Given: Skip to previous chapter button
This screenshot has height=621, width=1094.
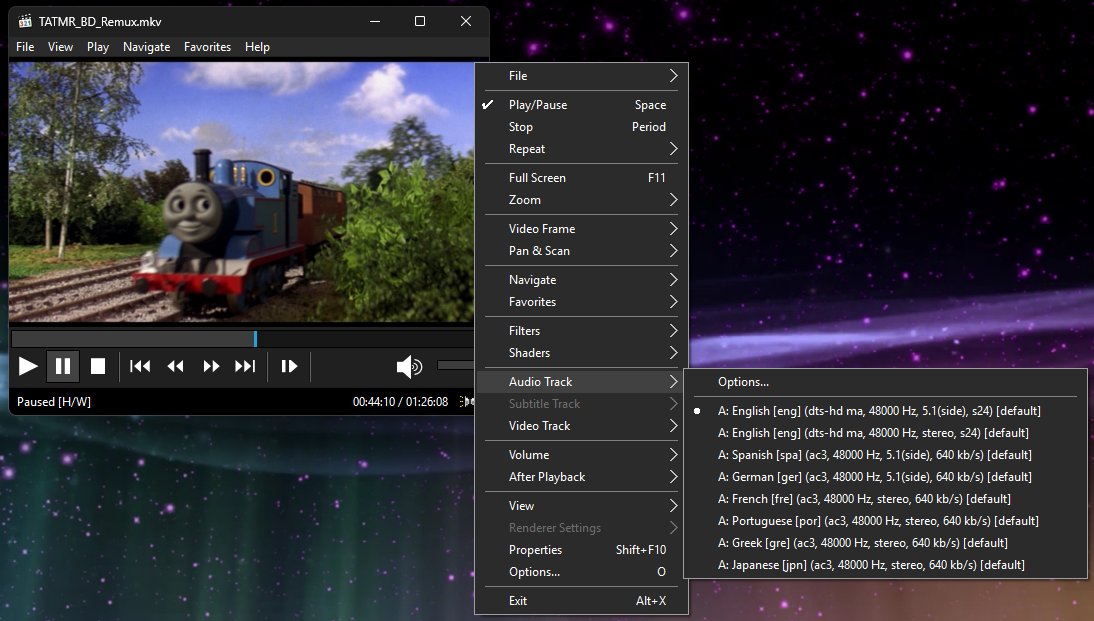Looking at the screenshot, I should [x=140, y=366].
